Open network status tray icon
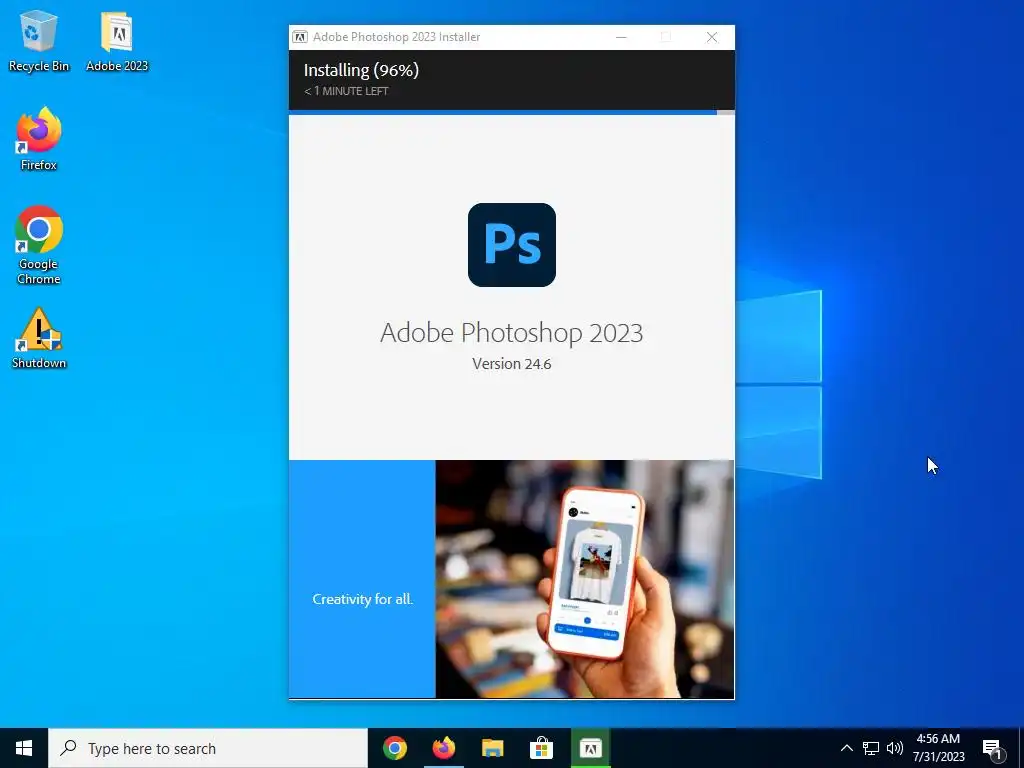 click(871, 748)
